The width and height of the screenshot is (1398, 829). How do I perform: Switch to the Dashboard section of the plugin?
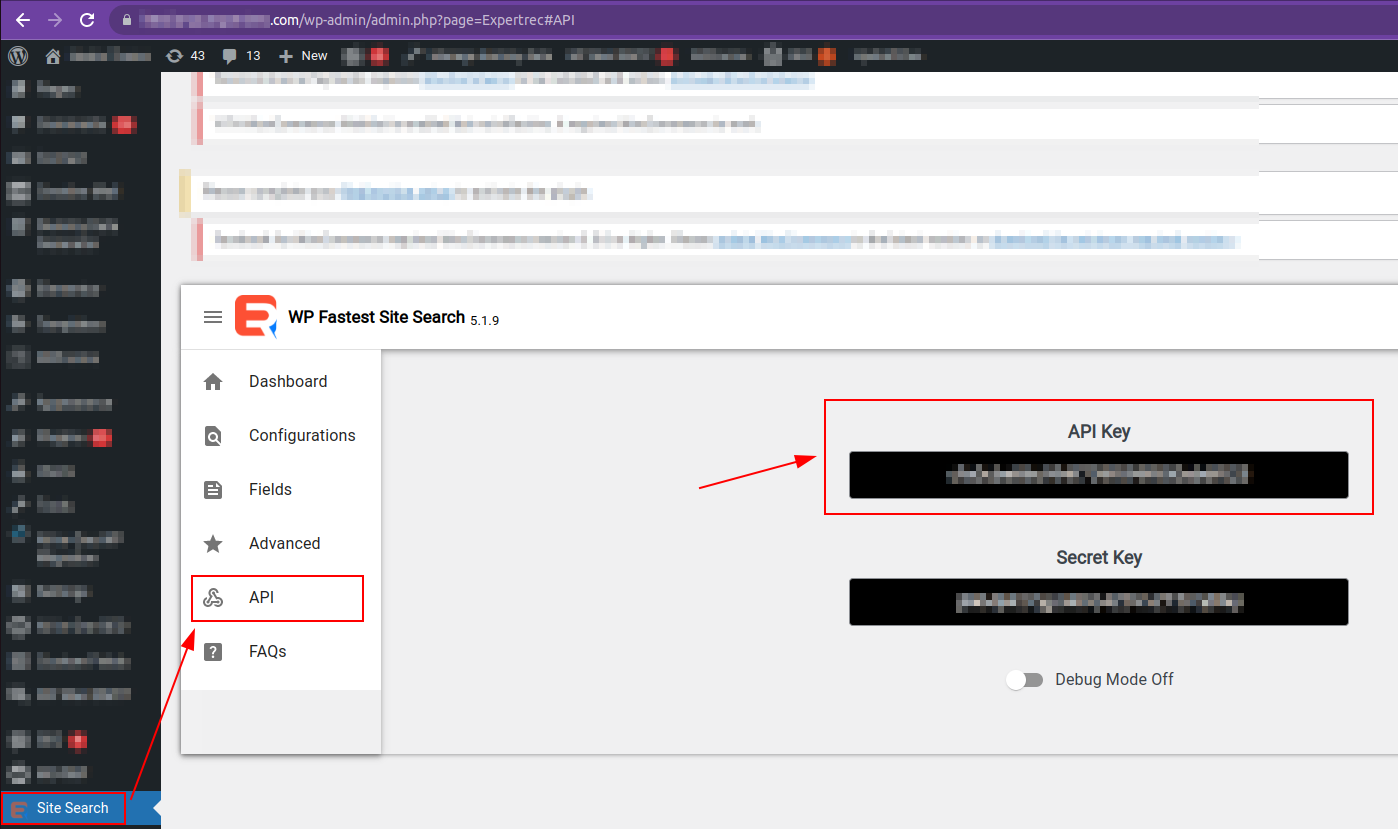(x=287, y=381)
